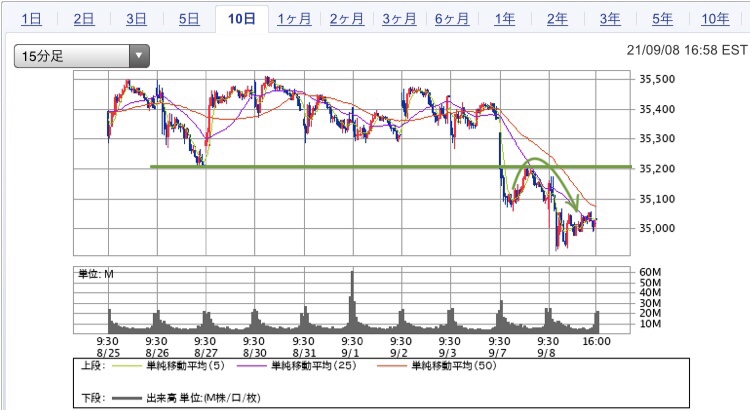Switch to the 3日 range tab

point(136,19)
